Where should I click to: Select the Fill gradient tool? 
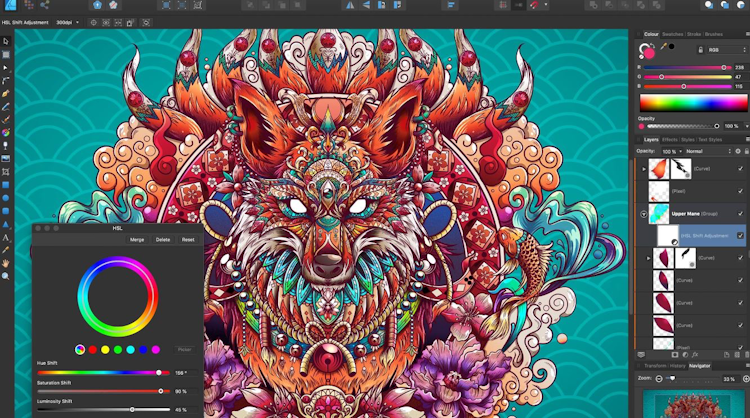[6, 132]
